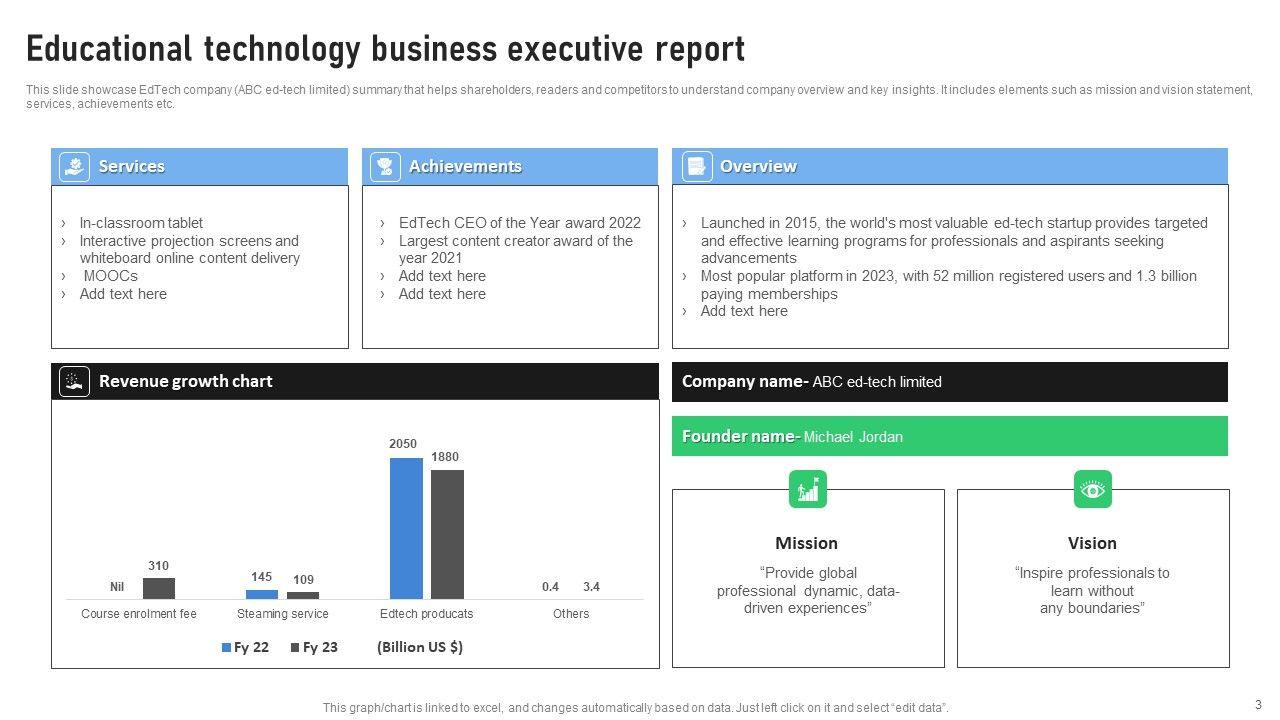The width and height of the screenshot is (1280, 720).
Task: Click the Services heading label
Action: 132,167
